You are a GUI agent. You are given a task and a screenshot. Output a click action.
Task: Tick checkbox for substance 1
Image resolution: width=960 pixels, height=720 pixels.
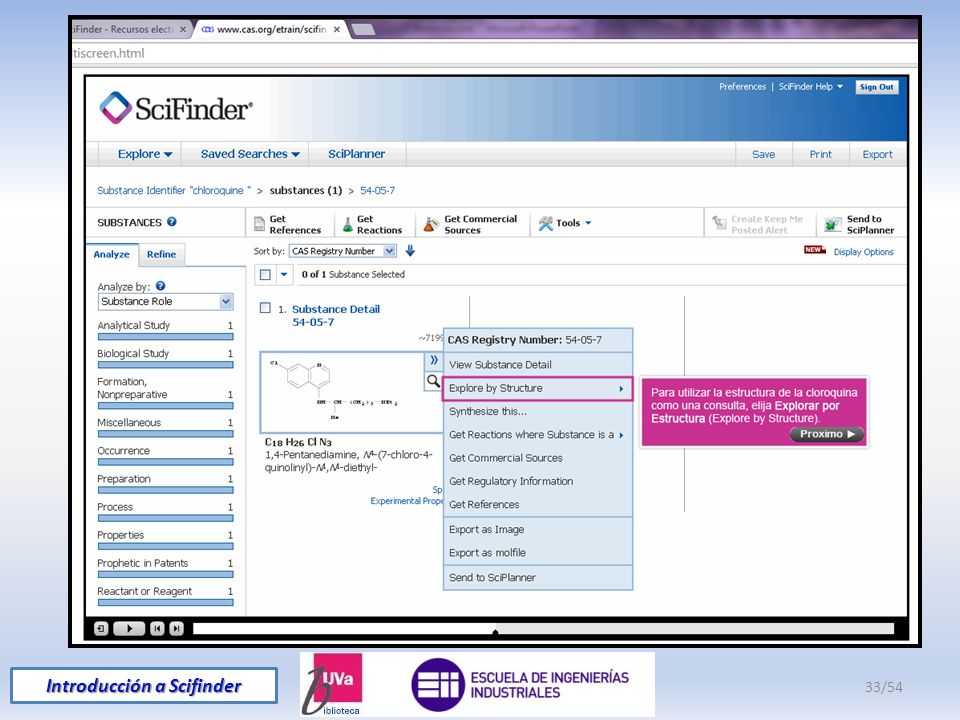coord(265,308)
